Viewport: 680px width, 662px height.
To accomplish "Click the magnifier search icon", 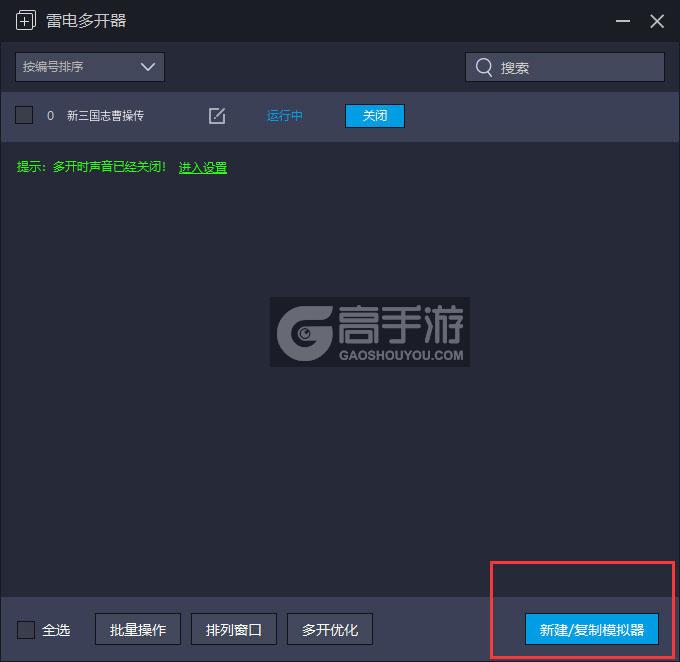I will coord(484,68).
